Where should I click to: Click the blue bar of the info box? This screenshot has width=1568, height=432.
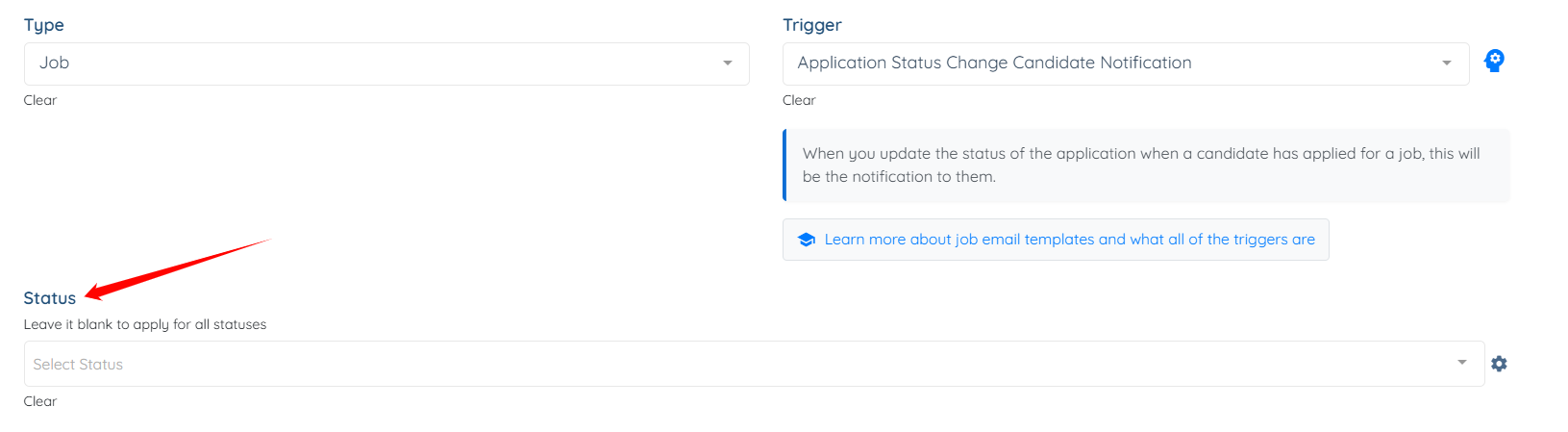click(784, 165)
